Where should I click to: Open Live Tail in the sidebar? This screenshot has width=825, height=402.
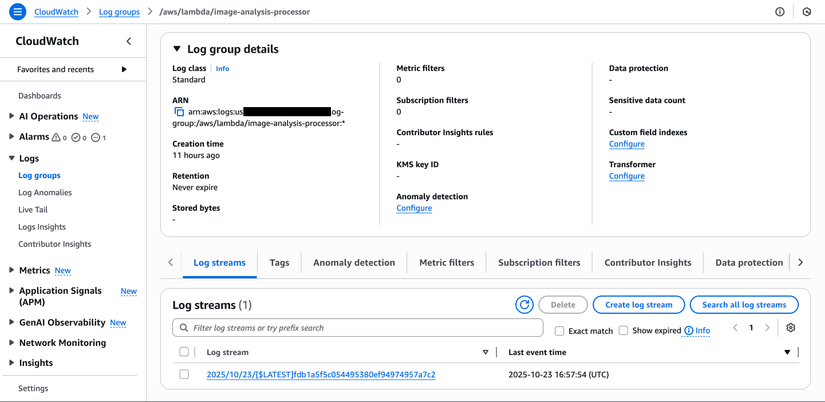[x=33, y=209]
